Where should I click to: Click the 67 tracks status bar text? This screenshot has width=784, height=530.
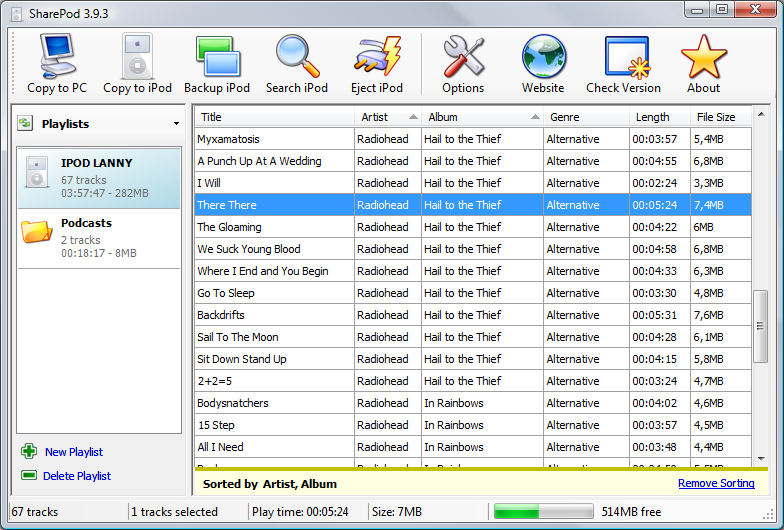34,512
